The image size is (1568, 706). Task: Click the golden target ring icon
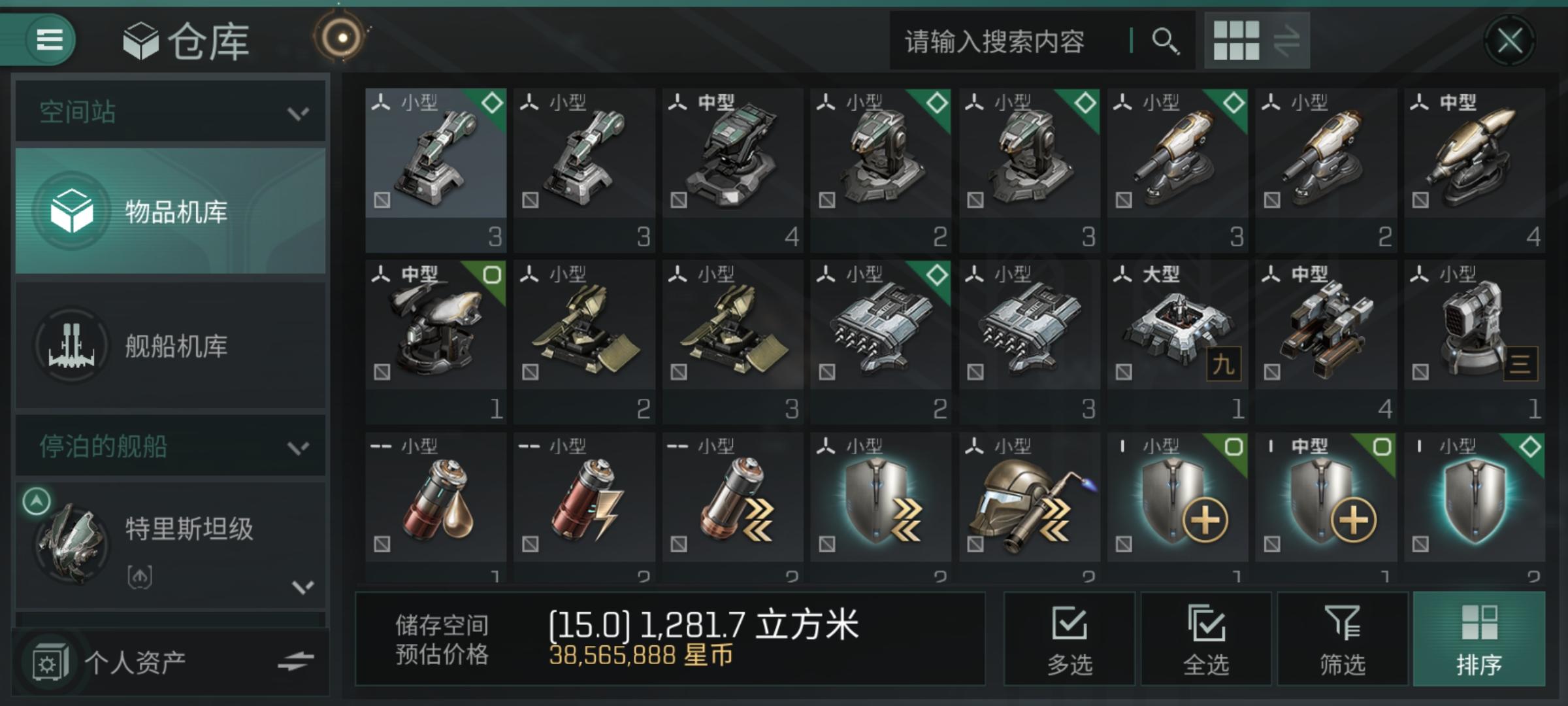[342, 37]
